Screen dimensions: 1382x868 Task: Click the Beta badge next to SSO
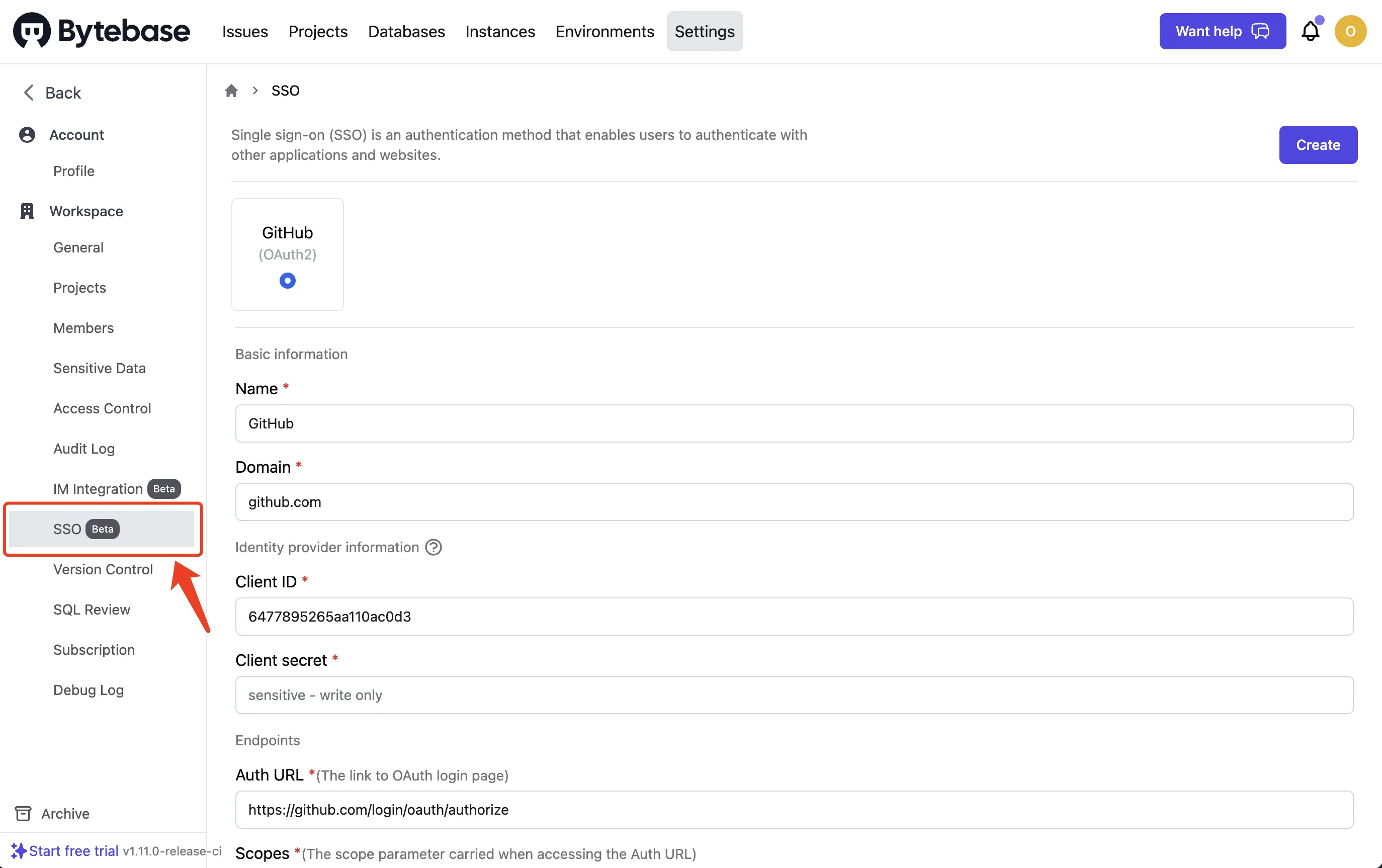point(102,529)
